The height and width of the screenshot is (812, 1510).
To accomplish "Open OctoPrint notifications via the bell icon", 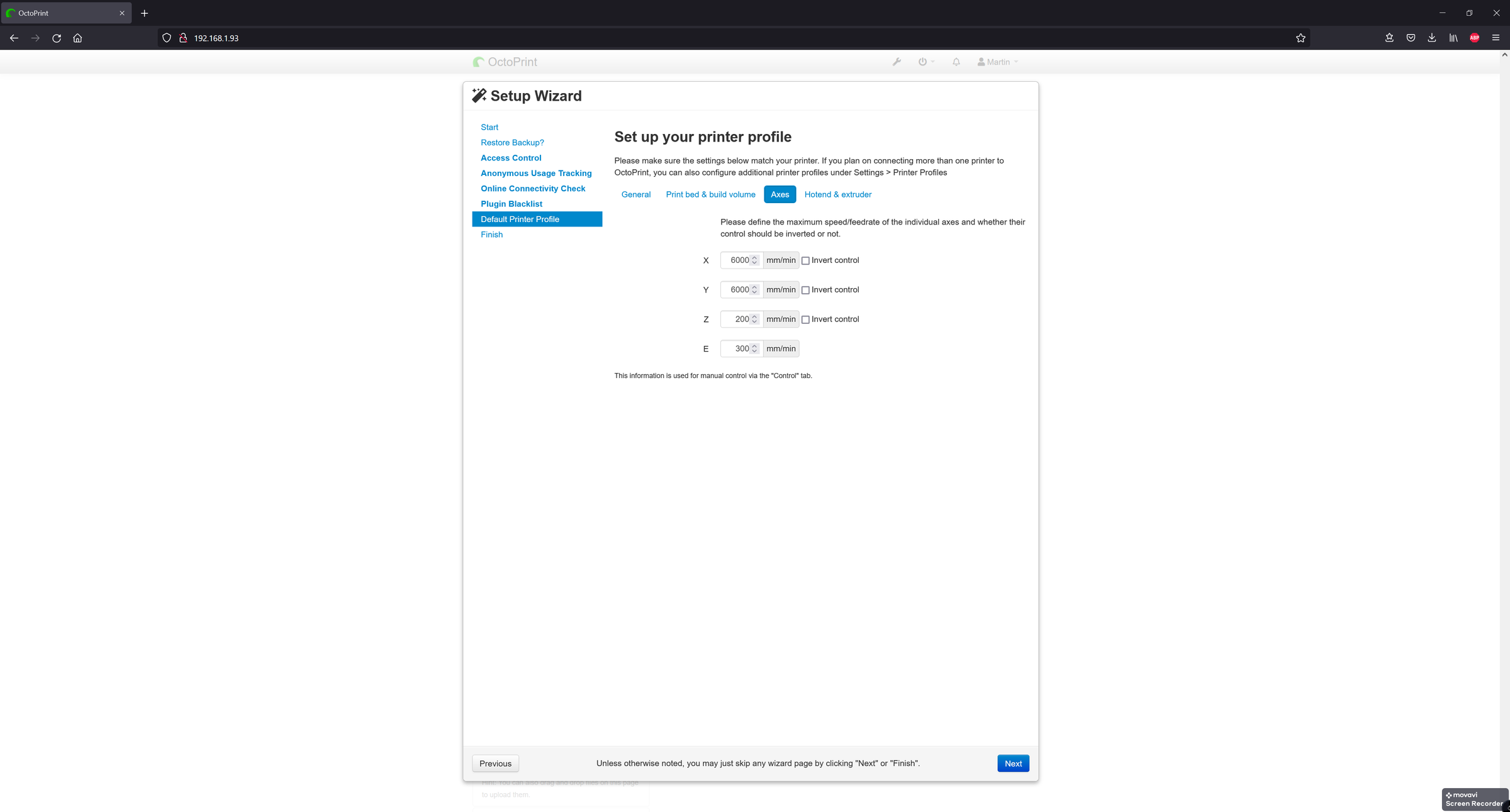I will tap(956, 61).
